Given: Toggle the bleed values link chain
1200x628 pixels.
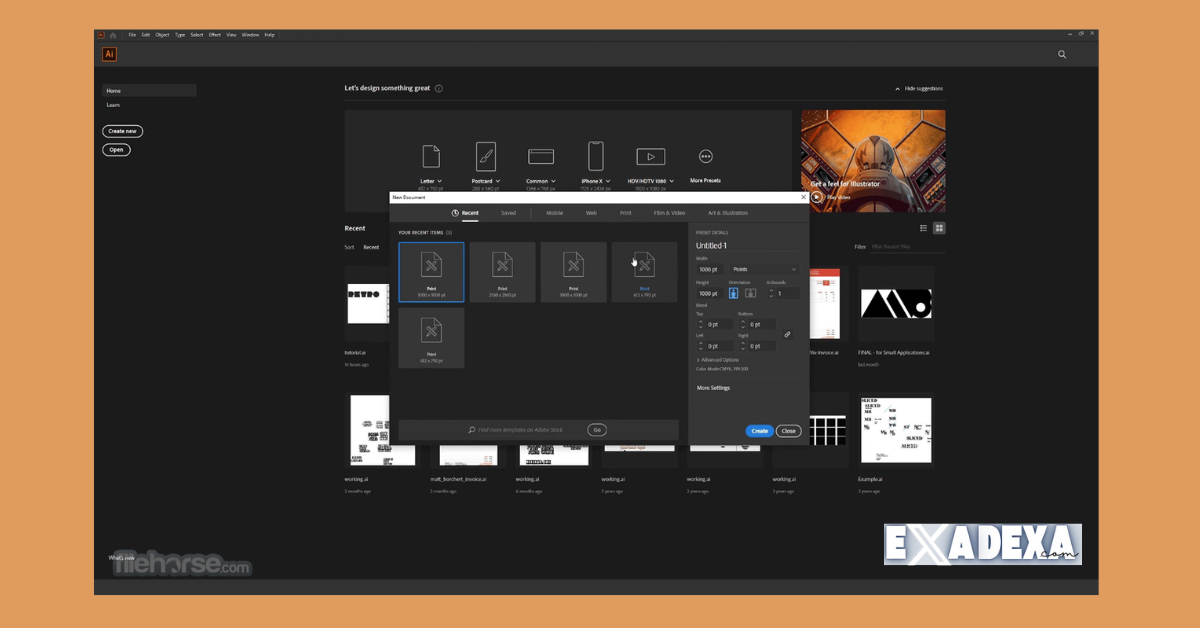Looking at the screenshot, I should tap(787, 335).
